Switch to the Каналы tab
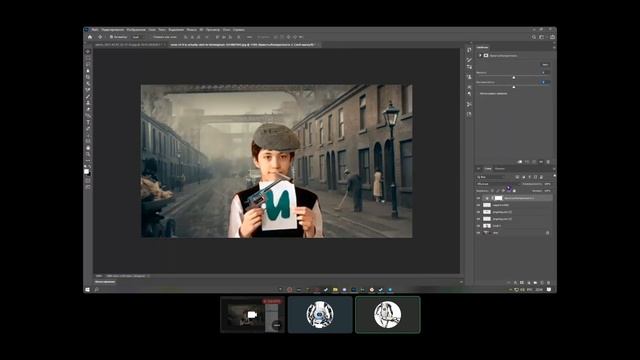The width and height of the screenshot is (640, 360). coord(500,169)
